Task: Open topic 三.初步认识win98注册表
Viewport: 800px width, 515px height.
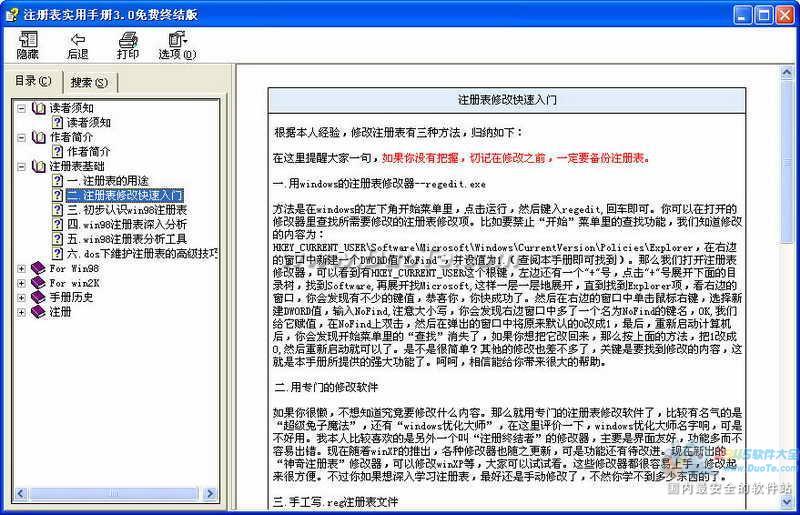Action: (127, 210)
